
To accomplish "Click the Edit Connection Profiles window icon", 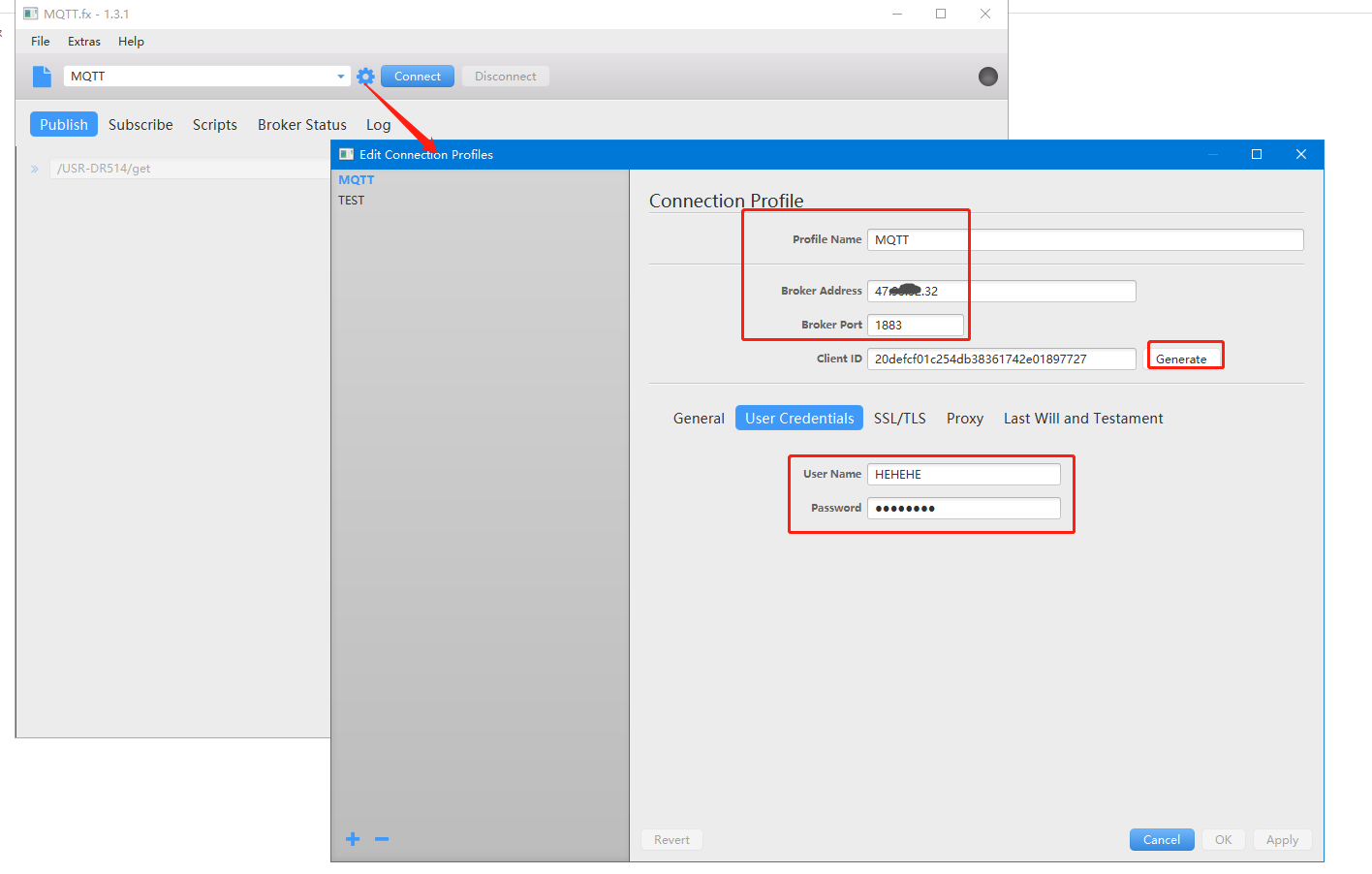I will (x=346, y=154).
